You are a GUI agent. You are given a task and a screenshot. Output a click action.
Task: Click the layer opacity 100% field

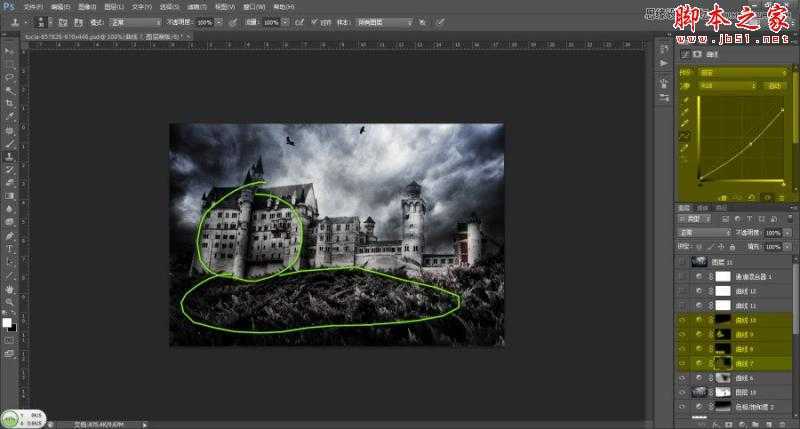pos(773,232)
